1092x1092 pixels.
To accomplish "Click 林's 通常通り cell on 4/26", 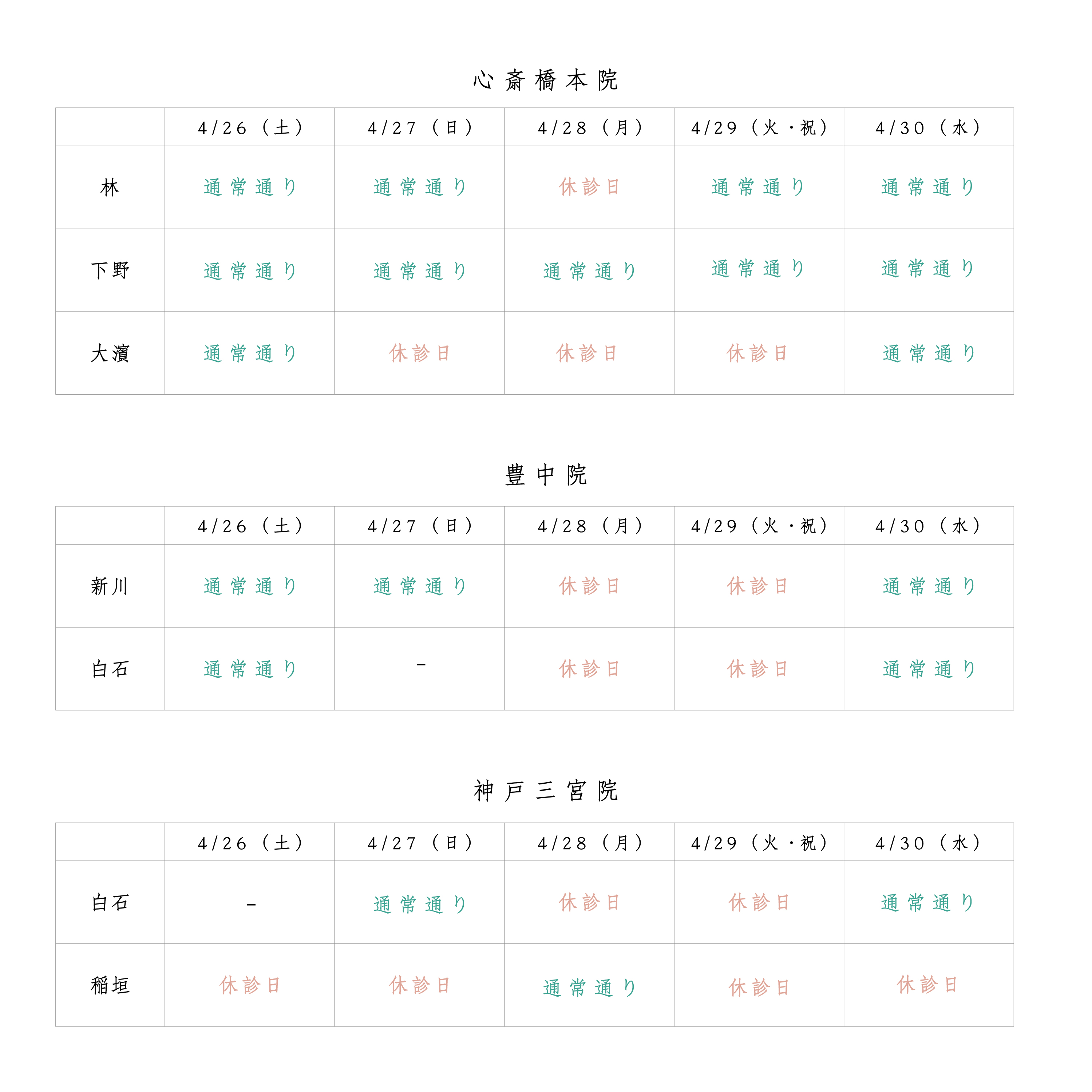I will [250, 187].
